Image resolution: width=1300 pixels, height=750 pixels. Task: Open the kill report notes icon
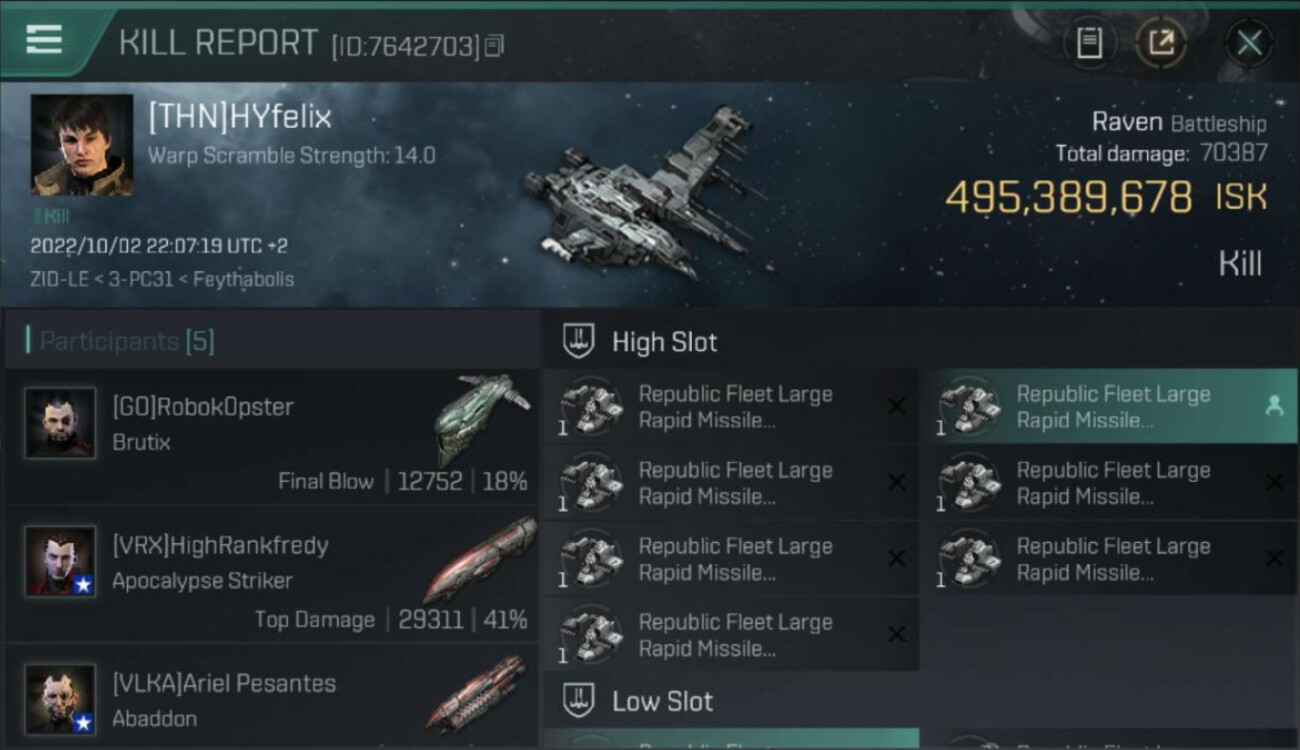[x=1089, y=43]
